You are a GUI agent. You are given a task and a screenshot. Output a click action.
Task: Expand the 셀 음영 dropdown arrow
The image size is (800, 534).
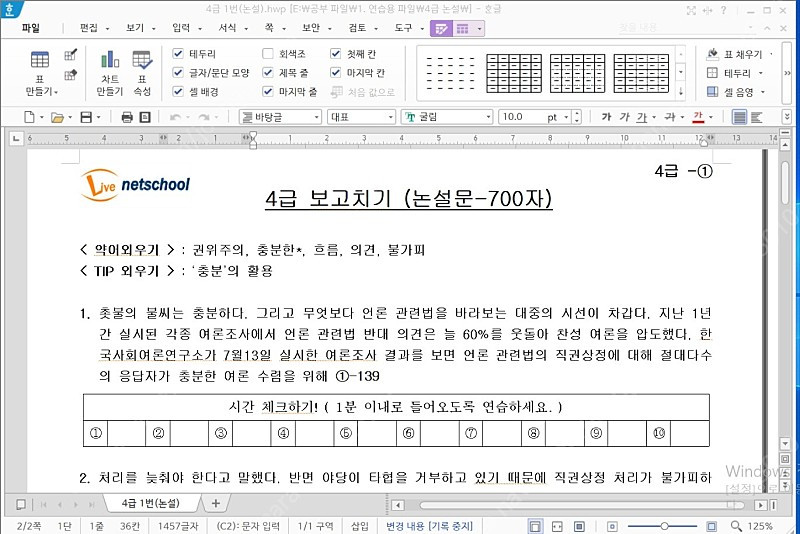click(x=763, y=92)
